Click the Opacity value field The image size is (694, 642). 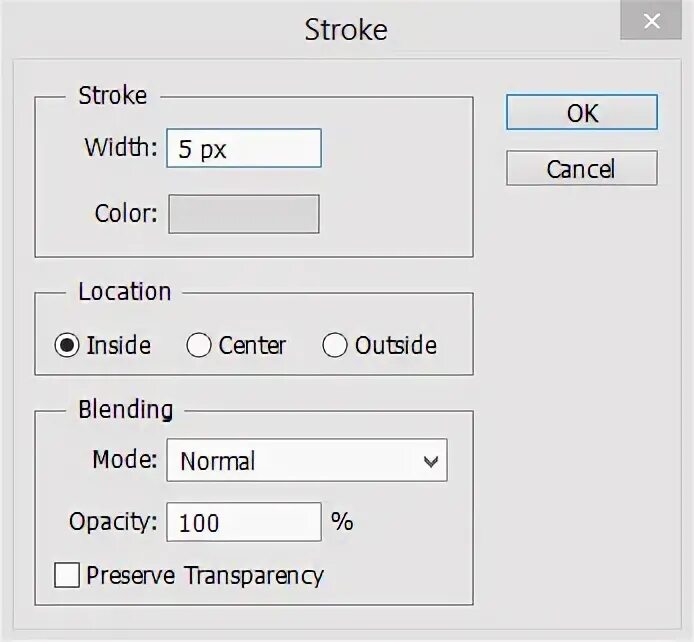point(243,522)
